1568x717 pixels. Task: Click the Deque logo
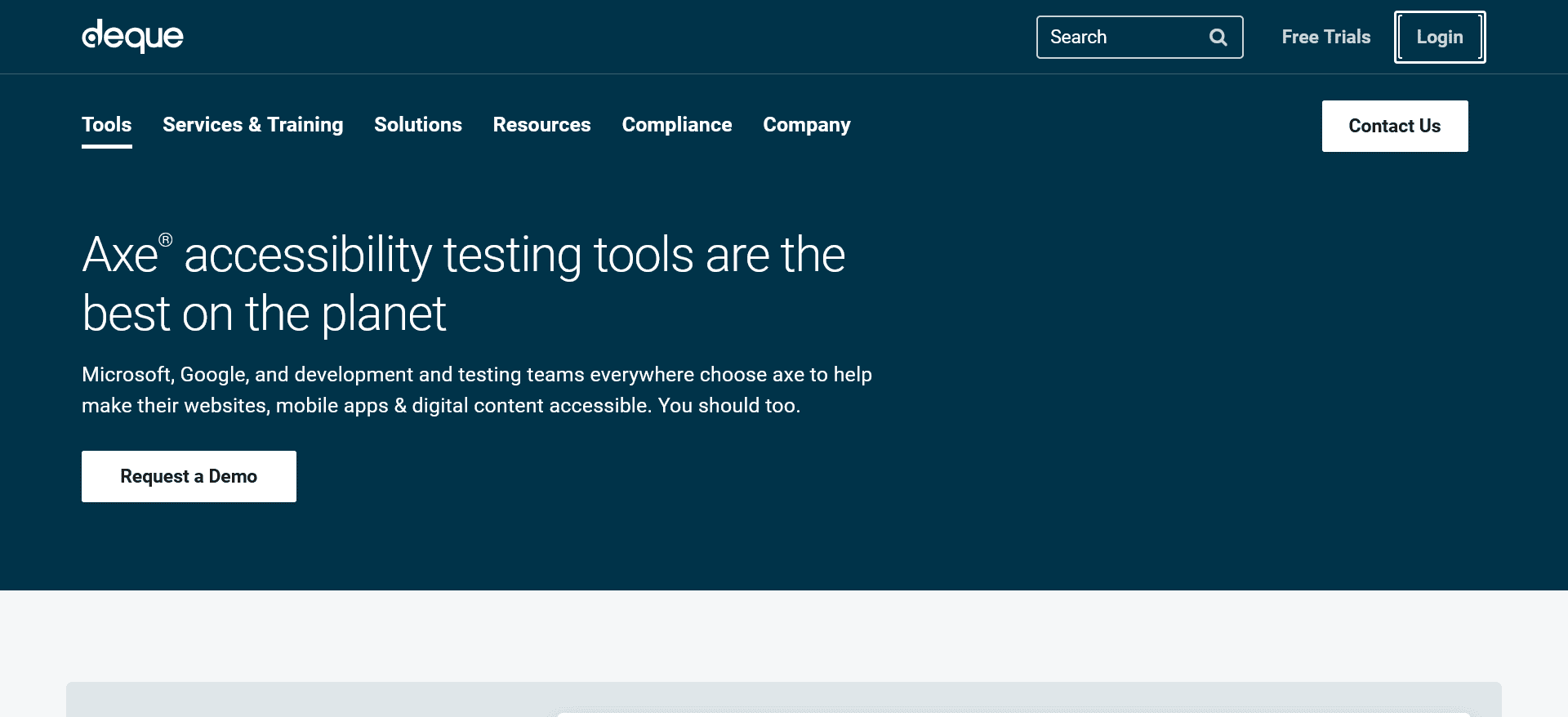coord(132,36)
